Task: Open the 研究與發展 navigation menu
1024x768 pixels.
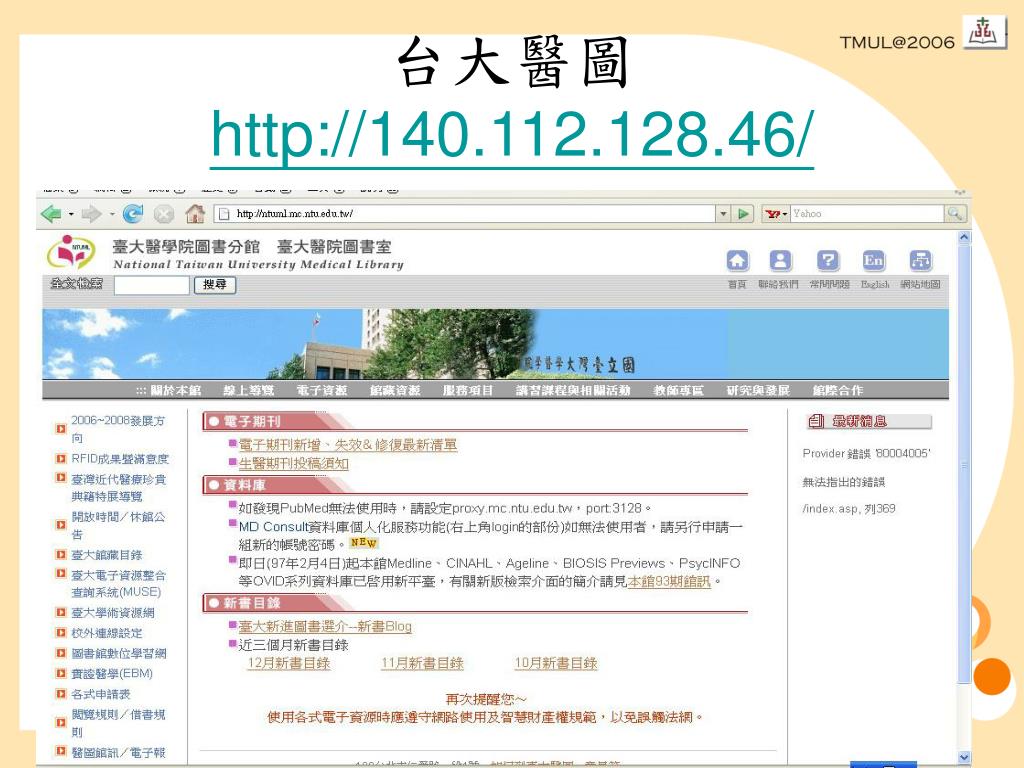Action: (758, 391)
